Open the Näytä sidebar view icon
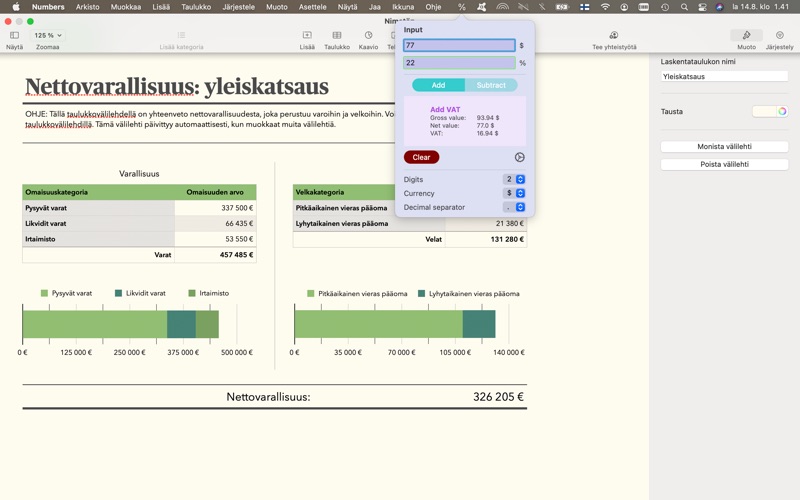Screen dimensions: 800x500 point(14,35)
